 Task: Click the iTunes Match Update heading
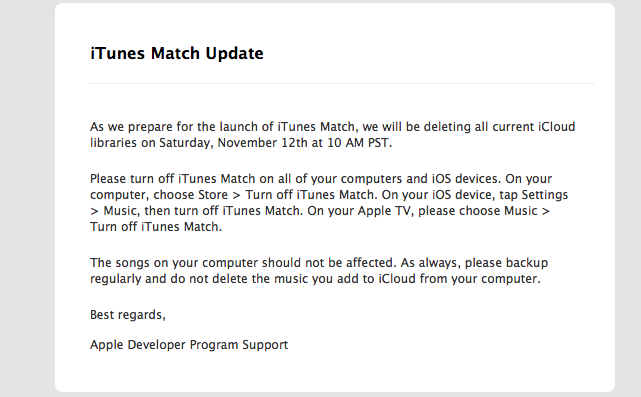[x=177, y=54]
